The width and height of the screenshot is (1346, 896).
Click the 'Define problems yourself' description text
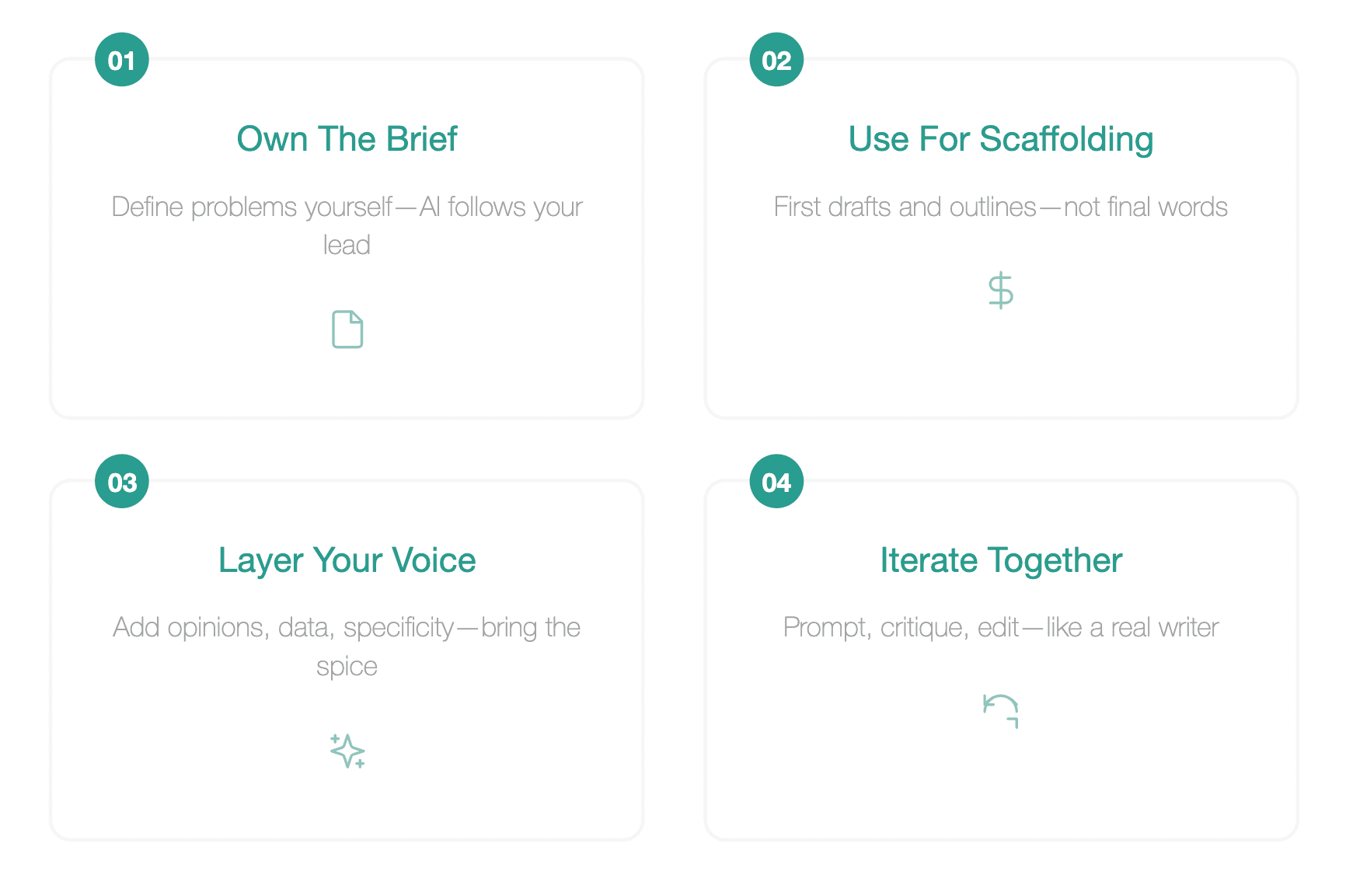(347, 225)
